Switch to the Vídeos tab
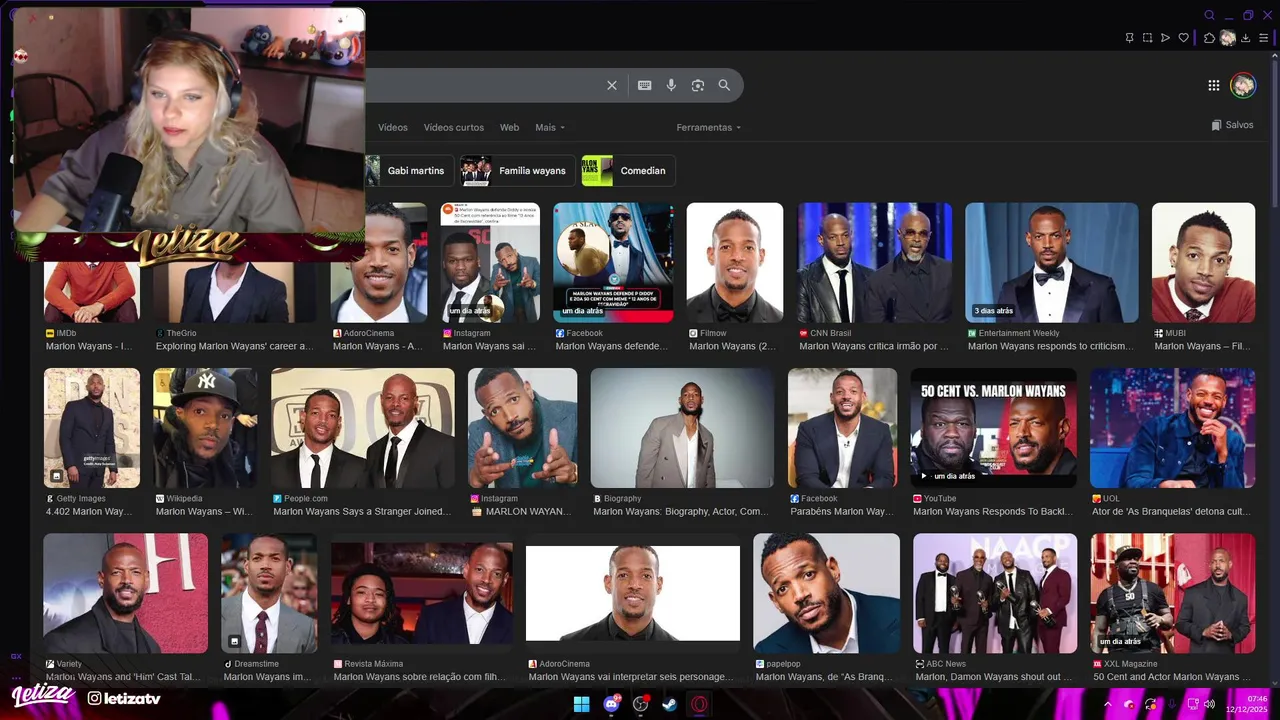The width and height of the screenshot is (1280, 720). pos(393,127)
